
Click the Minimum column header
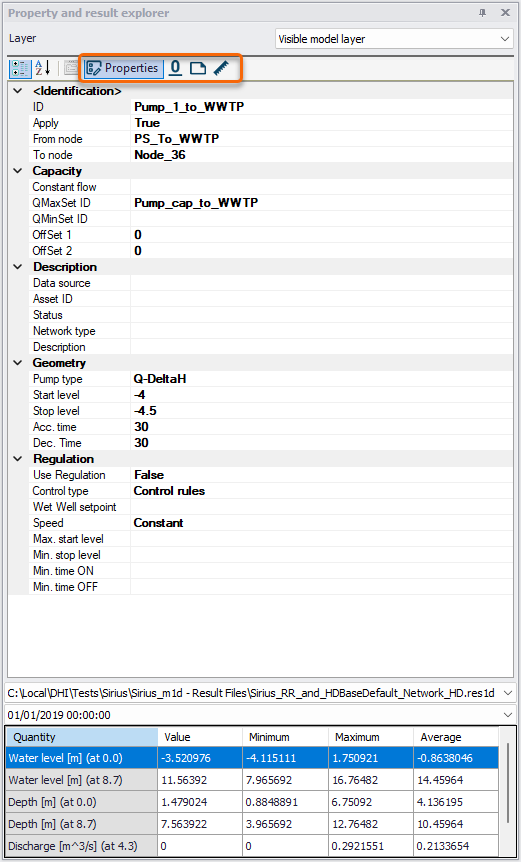pyautogui.click(x=285, y=737)
